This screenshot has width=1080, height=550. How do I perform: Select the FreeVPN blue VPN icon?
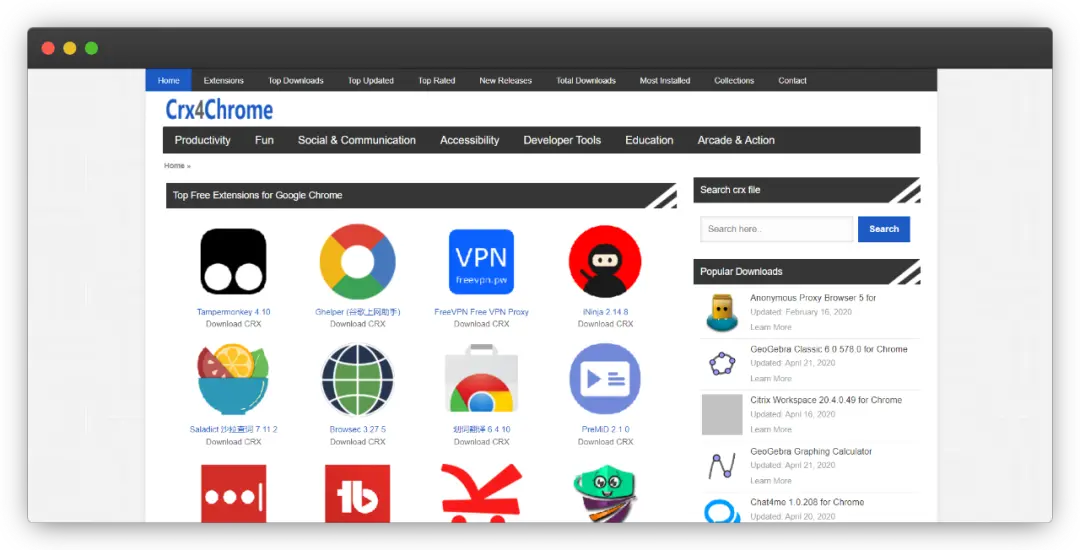[481, 262]
